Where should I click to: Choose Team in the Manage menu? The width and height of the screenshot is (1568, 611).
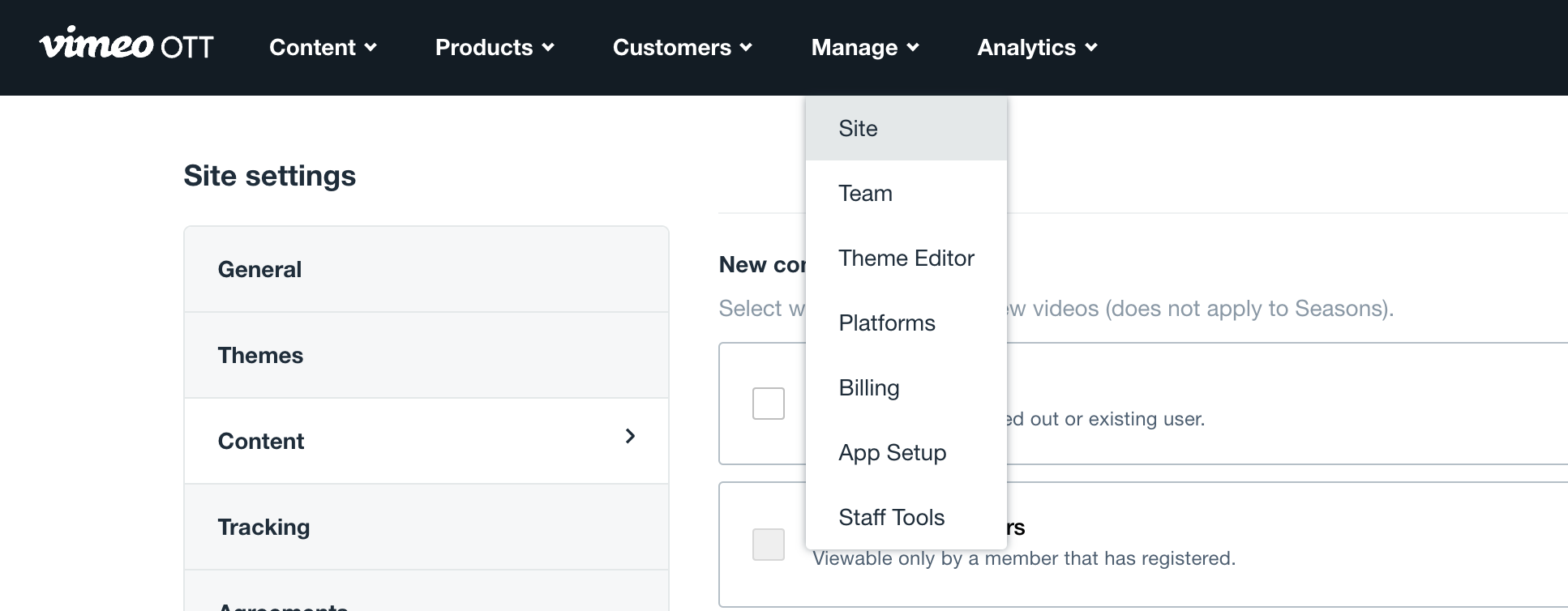pyautogui.click(x=865, y=194)
